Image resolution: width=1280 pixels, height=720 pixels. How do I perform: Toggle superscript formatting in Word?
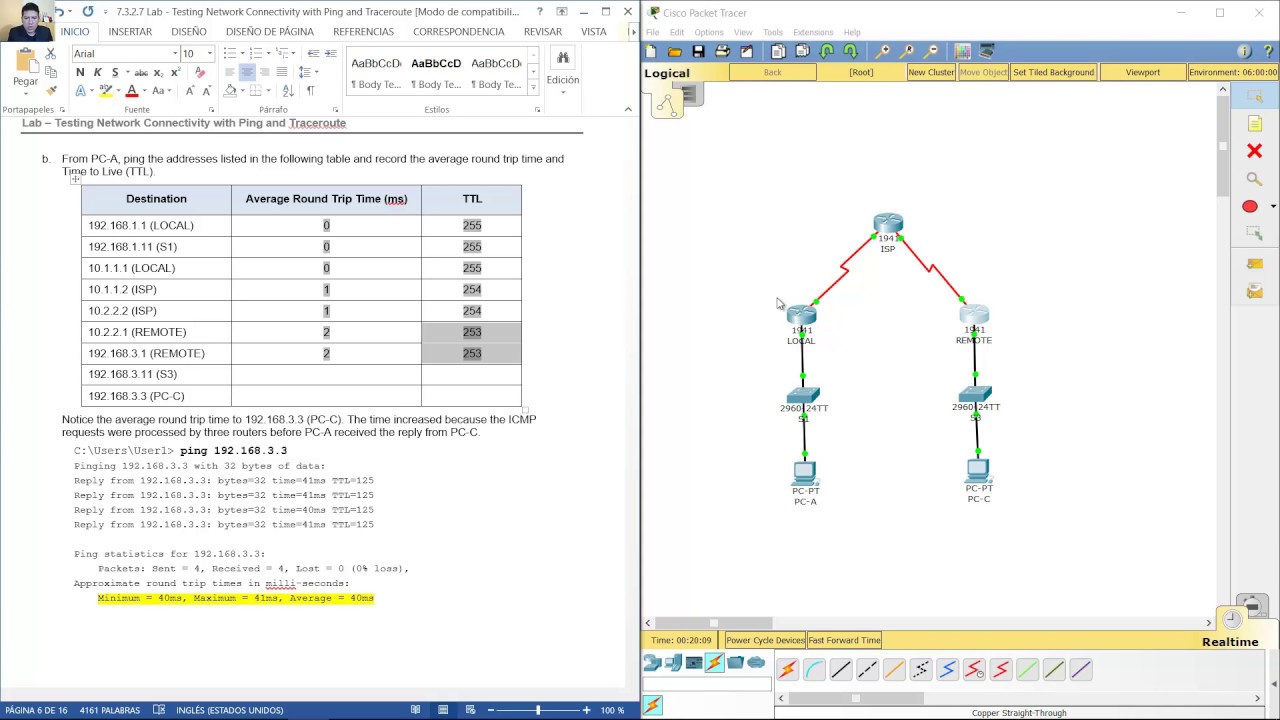(175, 72)
